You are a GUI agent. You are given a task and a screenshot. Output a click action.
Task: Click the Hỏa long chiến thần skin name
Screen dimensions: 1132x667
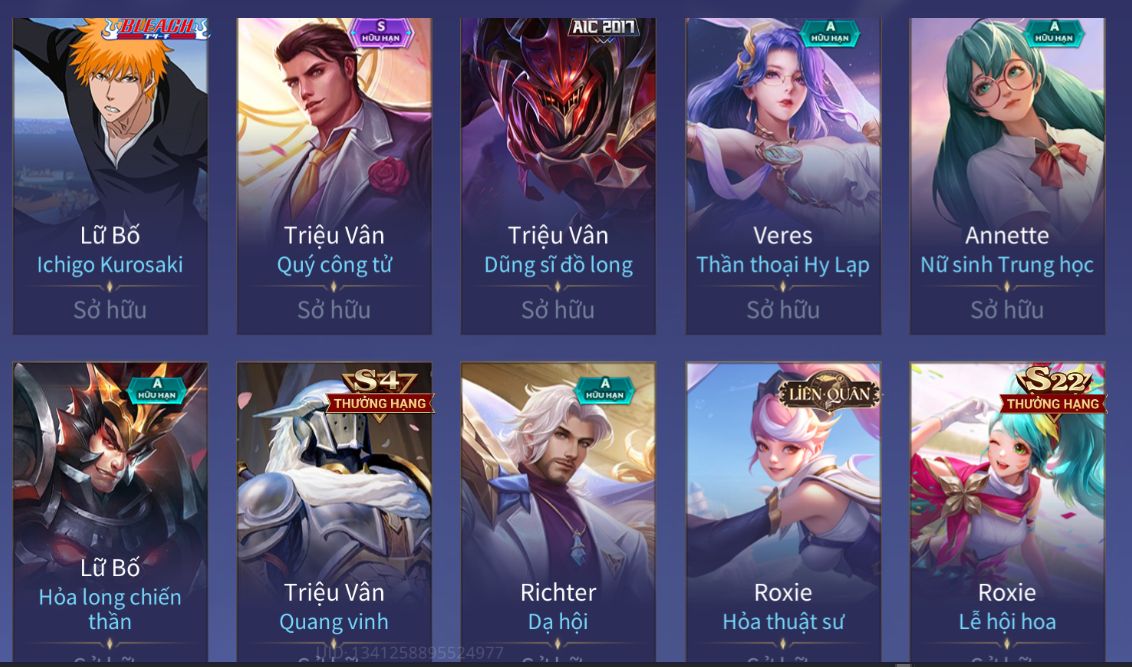tap(110, 609)
